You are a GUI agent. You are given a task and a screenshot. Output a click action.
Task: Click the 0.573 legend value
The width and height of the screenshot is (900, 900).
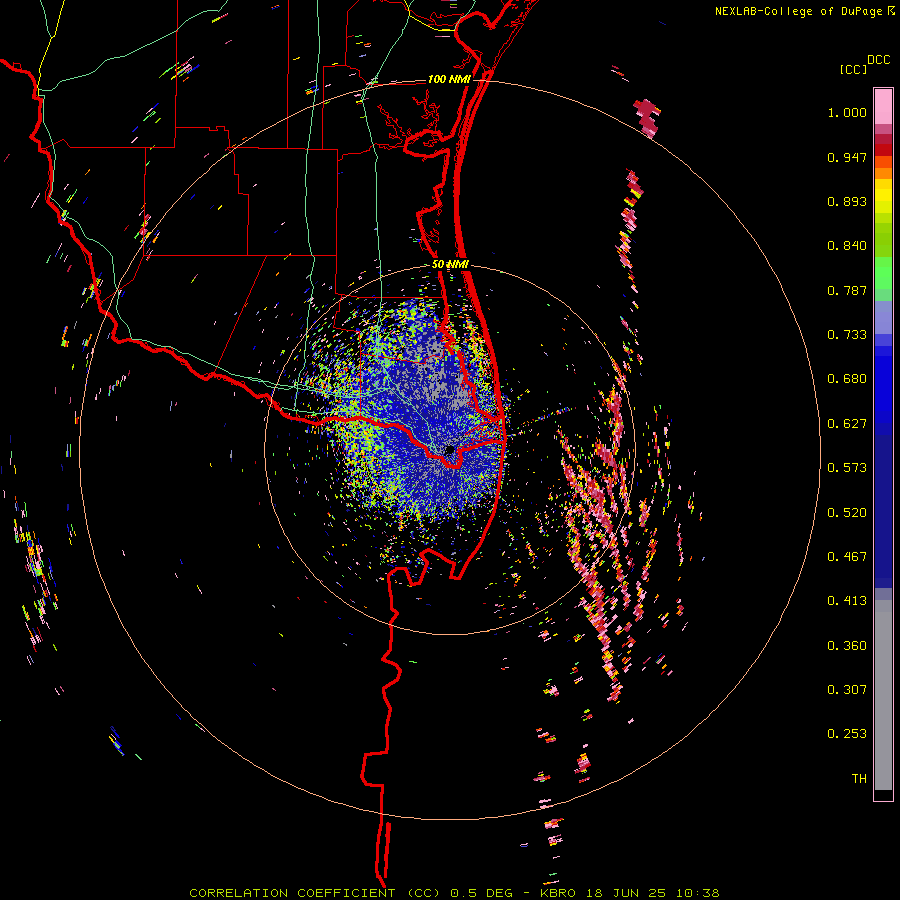click(847, 468)
